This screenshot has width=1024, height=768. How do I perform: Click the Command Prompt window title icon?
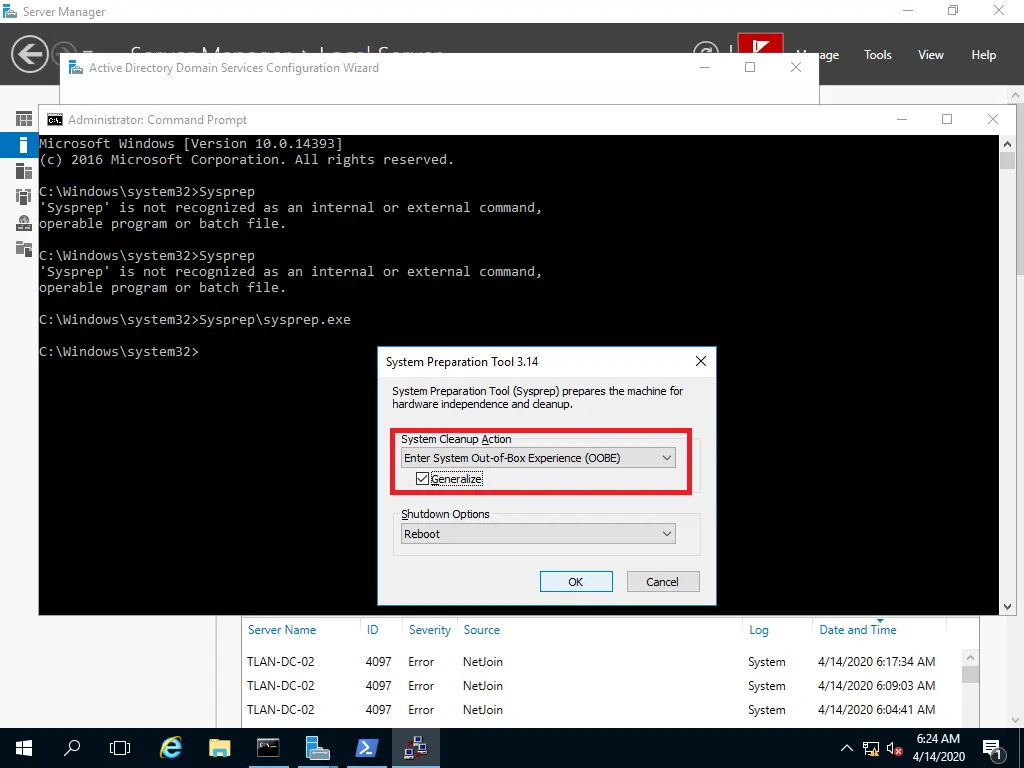click(x=55, y=120)
